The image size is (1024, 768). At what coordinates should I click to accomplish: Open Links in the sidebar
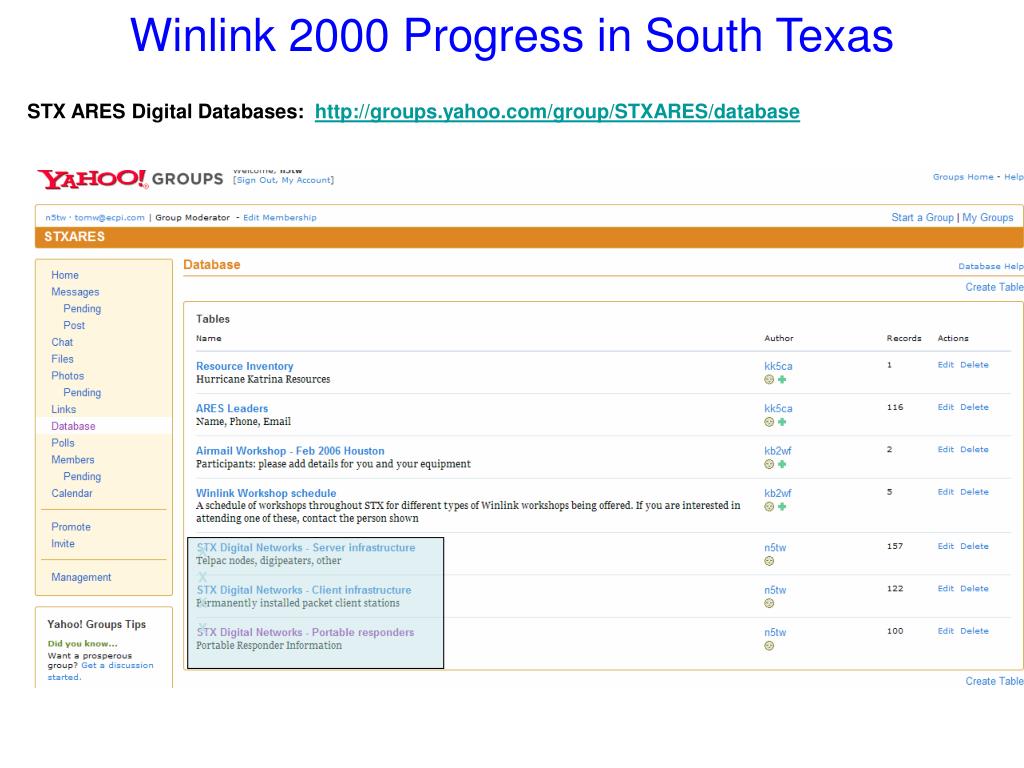[x=63, y=409]
